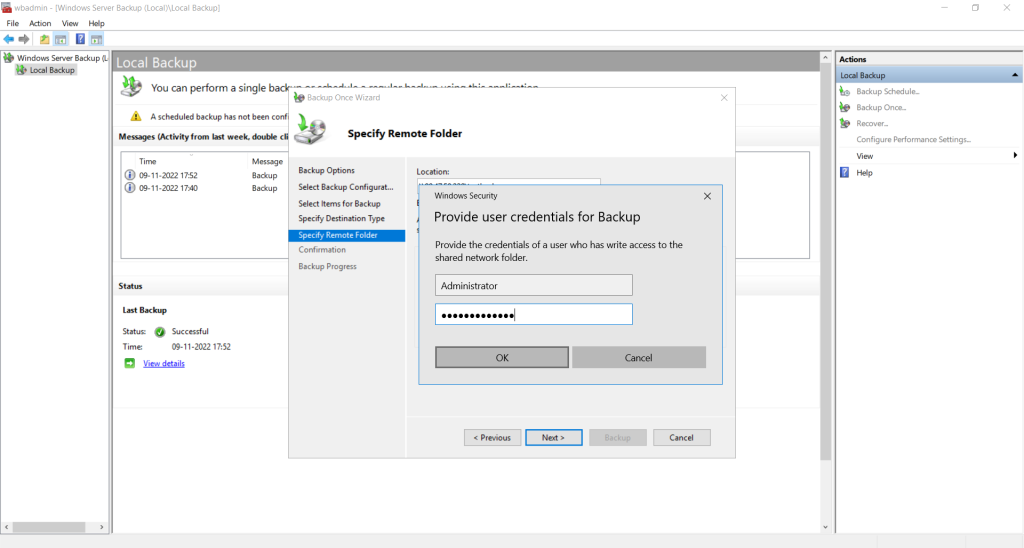Click the Back arrow toolbar icon
This screenshot has width=1024, height=548.
click(x=9, y=39)
